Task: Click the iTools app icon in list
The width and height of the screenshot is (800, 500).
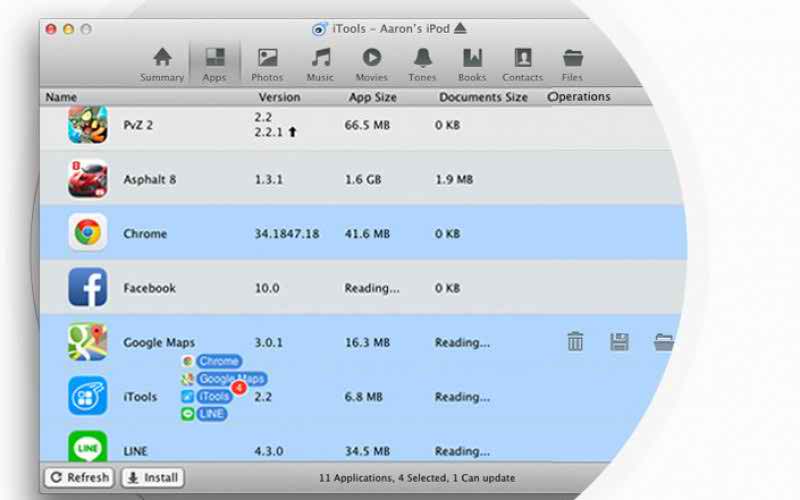Action: coord(88,396)
